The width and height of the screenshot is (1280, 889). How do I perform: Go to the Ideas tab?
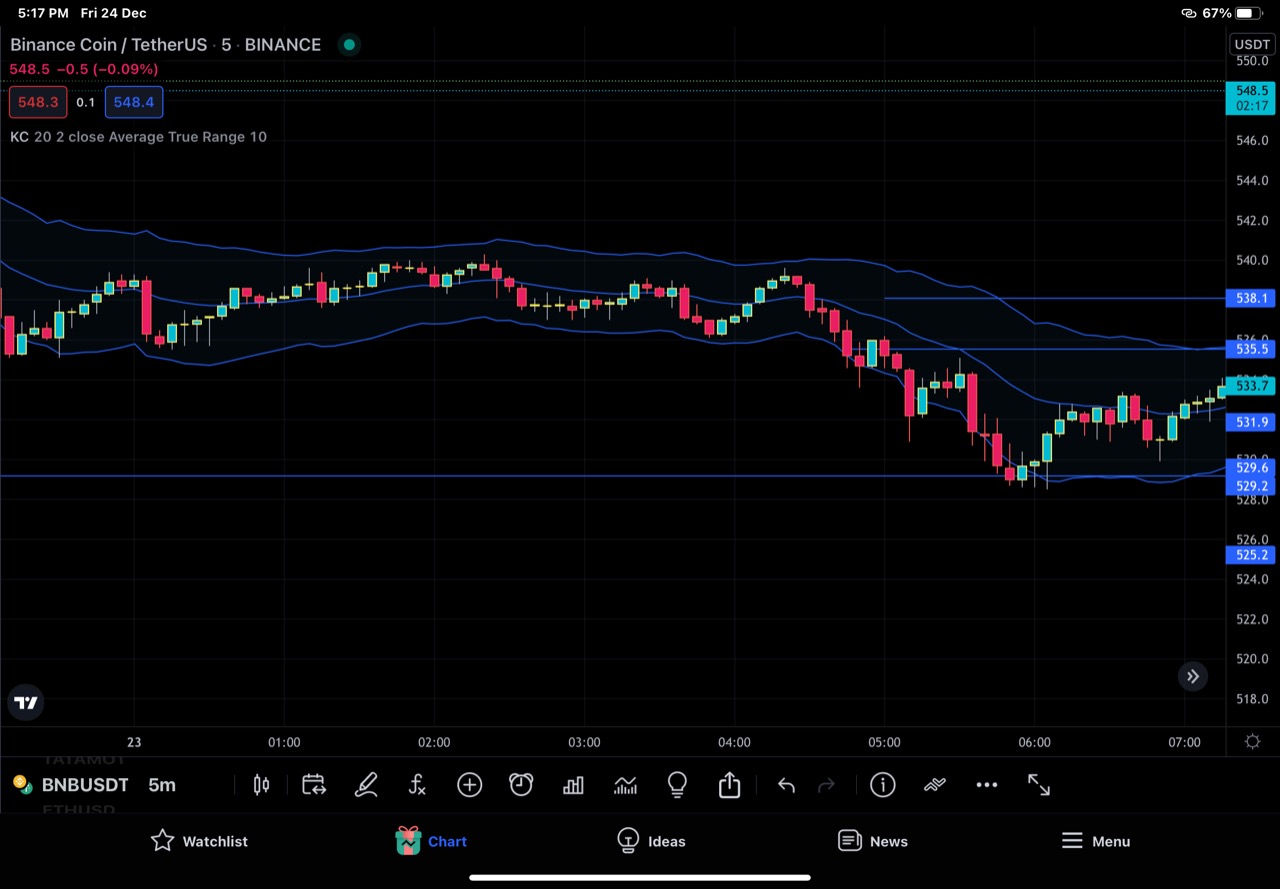pos(651,841)
